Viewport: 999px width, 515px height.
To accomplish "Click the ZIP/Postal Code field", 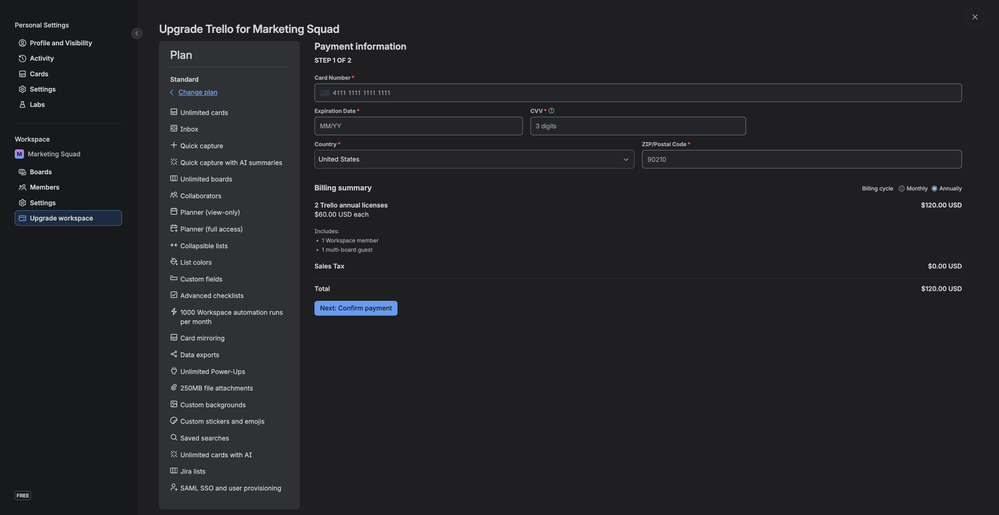I will (801, 159).
